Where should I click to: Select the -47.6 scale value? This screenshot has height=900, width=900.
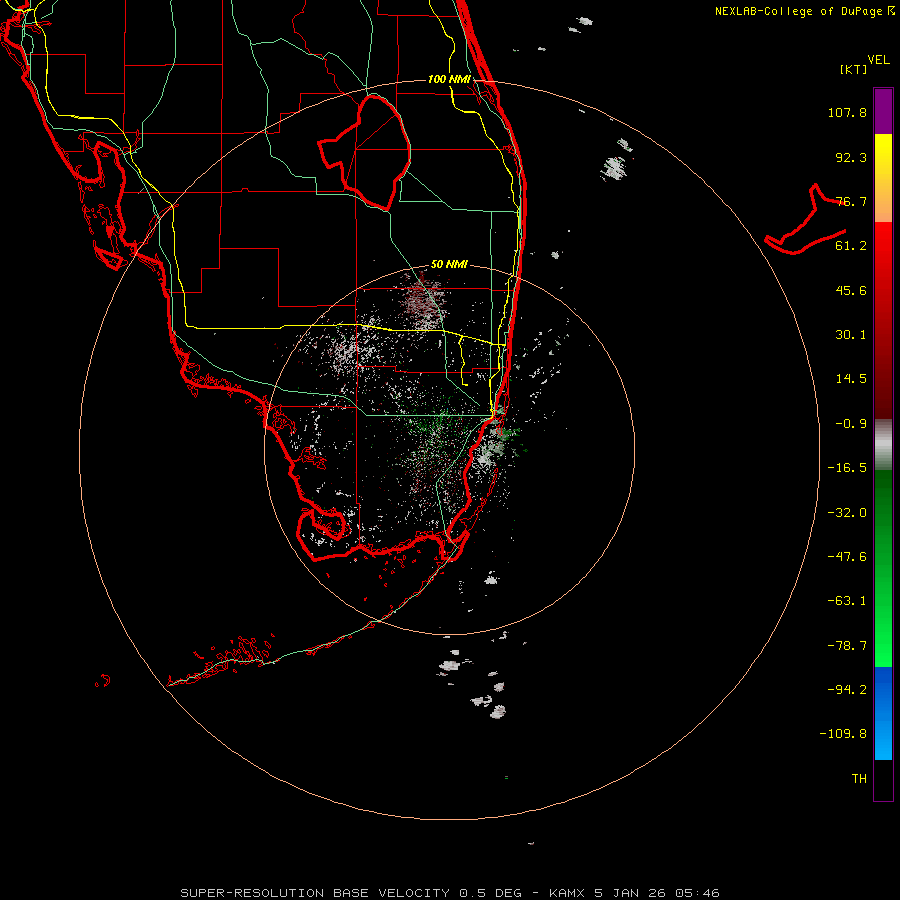[847, 557]
